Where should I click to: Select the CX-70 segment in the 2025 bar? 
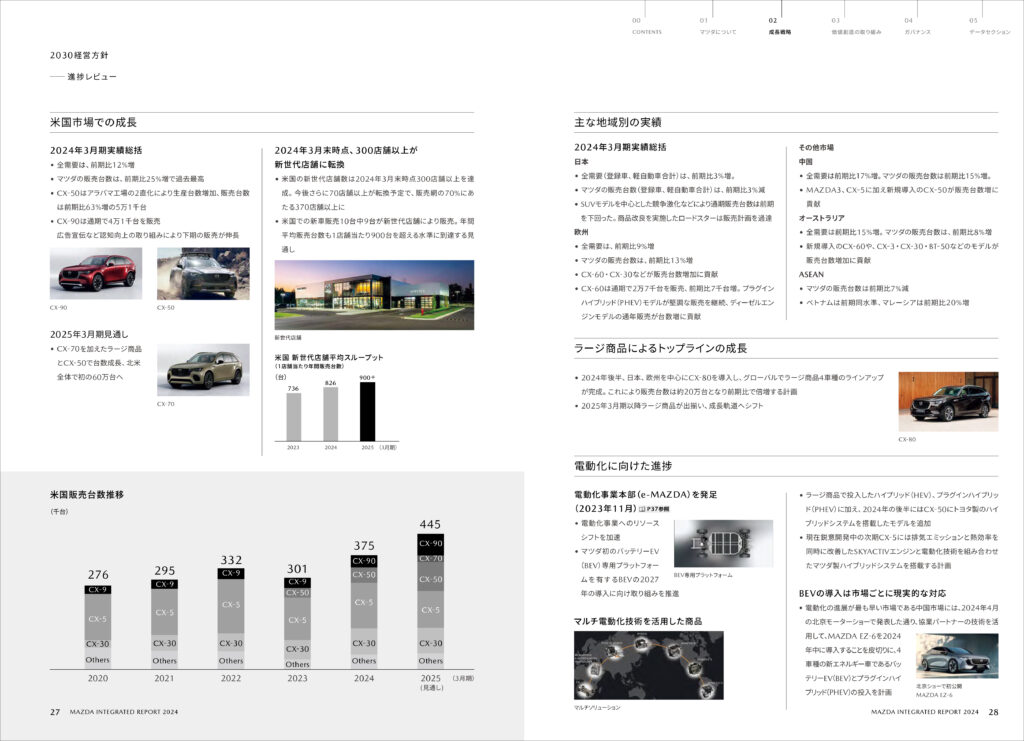[x=430, y=559]
